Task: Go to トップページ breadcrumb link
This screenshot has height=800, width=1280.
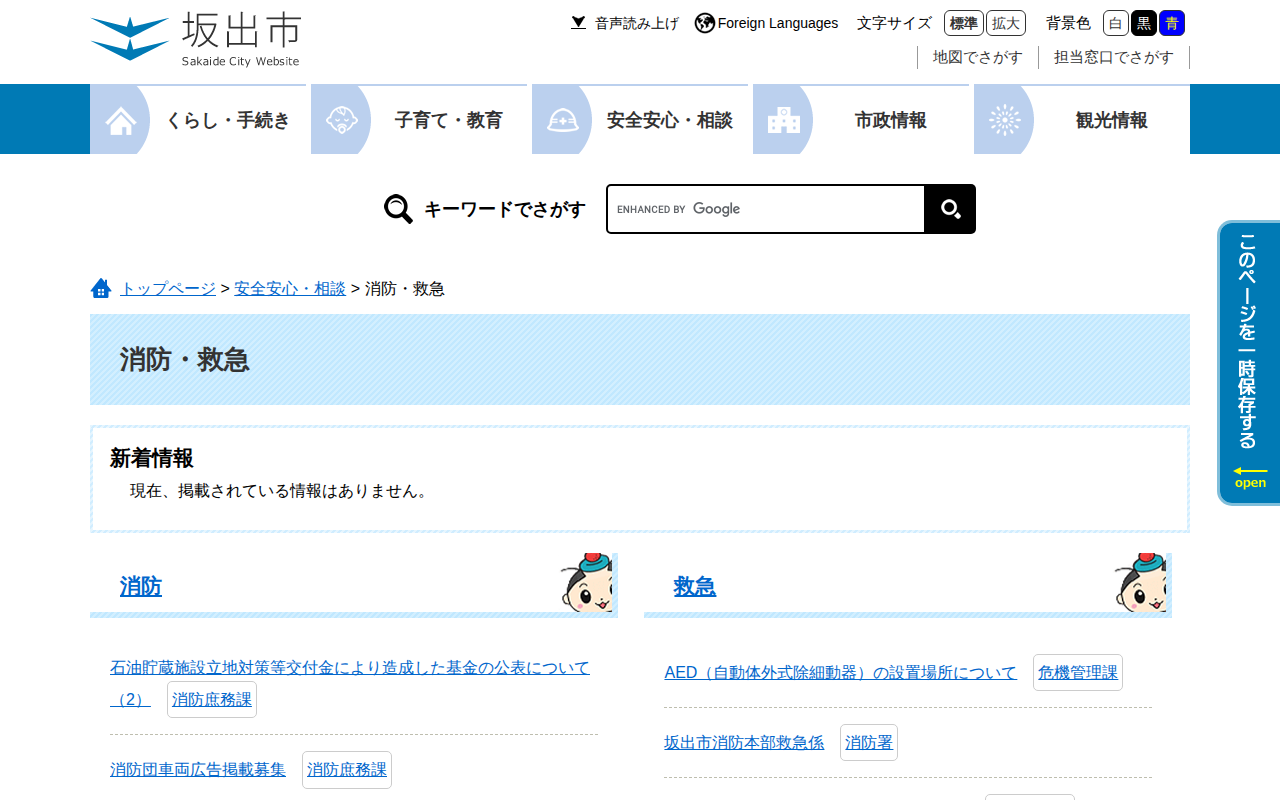Action: tap(168, 288)
